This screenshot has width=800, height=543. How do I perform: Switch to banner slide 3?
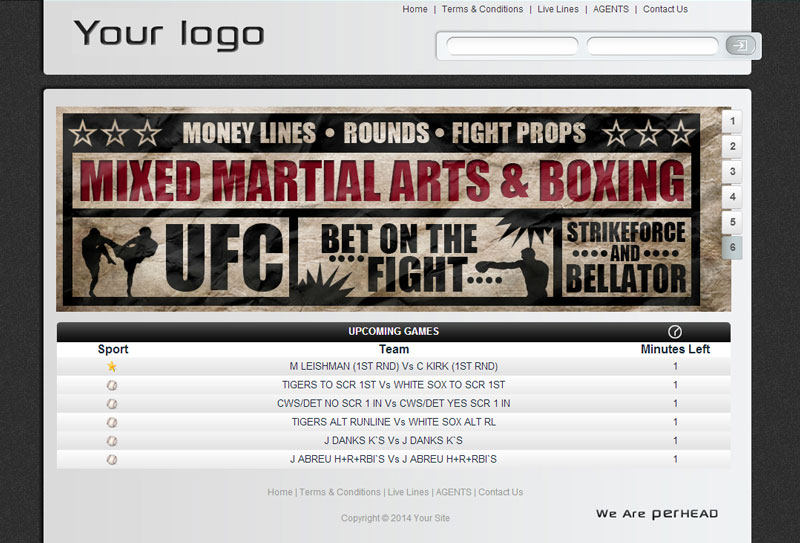coord(732,171)
